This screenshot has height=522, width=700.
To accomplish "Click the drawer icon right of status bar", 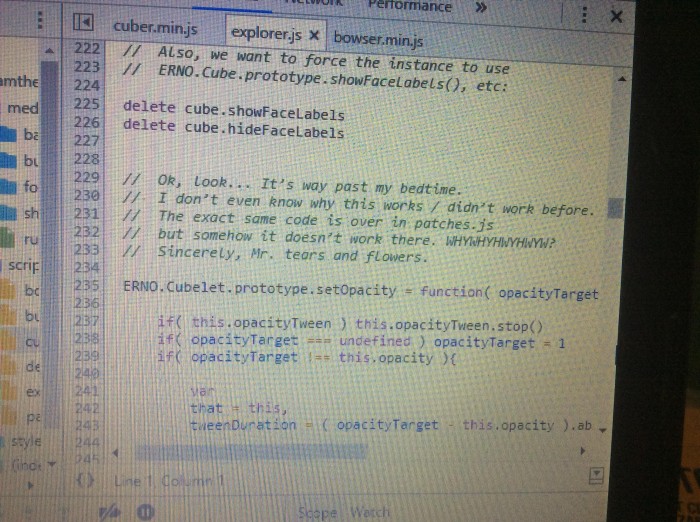I will [596, 475].
